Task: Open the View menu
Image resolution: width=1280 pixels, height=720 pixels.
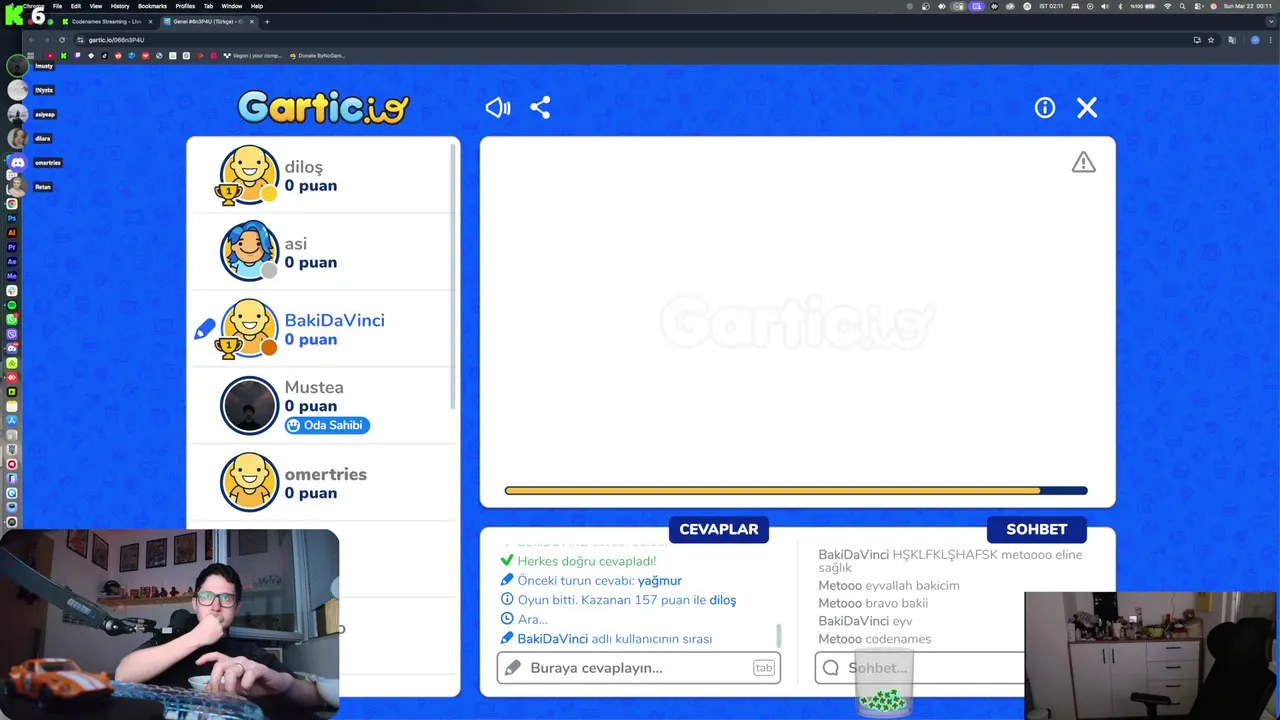Action: pos(95,6)
